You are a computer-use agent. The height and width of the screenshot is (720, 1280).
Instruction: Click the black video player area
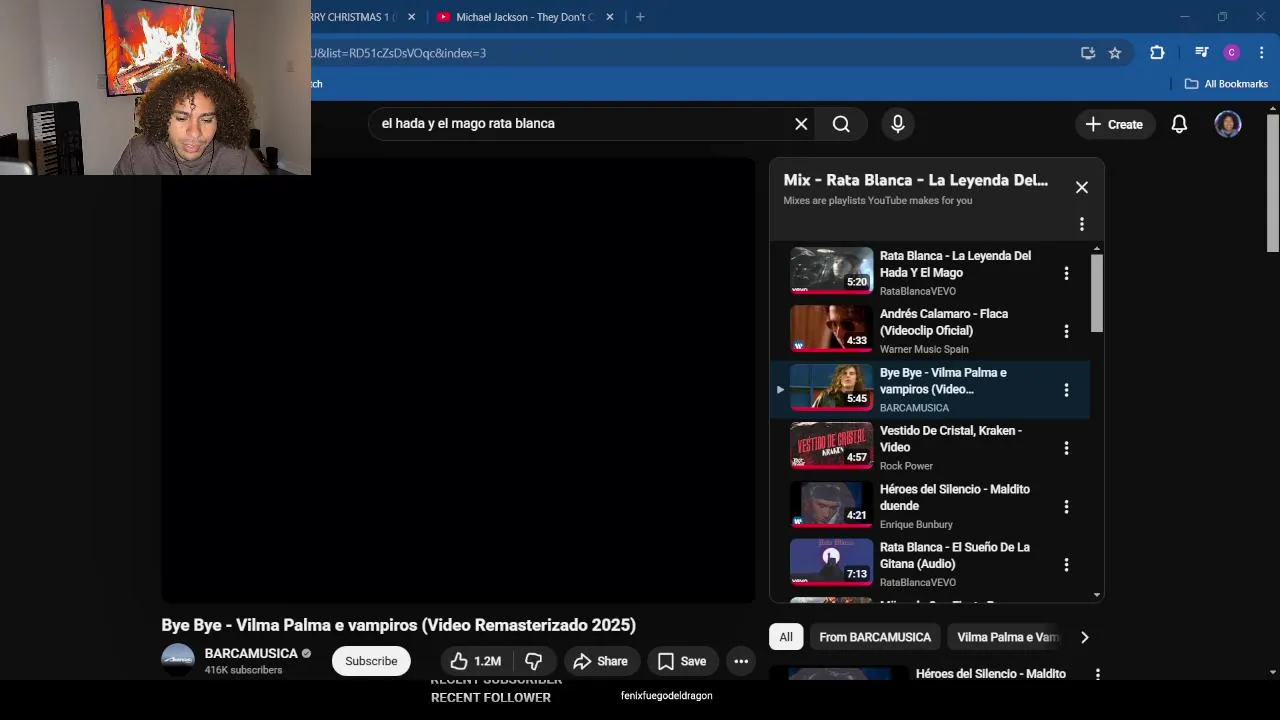click(458, 380)
